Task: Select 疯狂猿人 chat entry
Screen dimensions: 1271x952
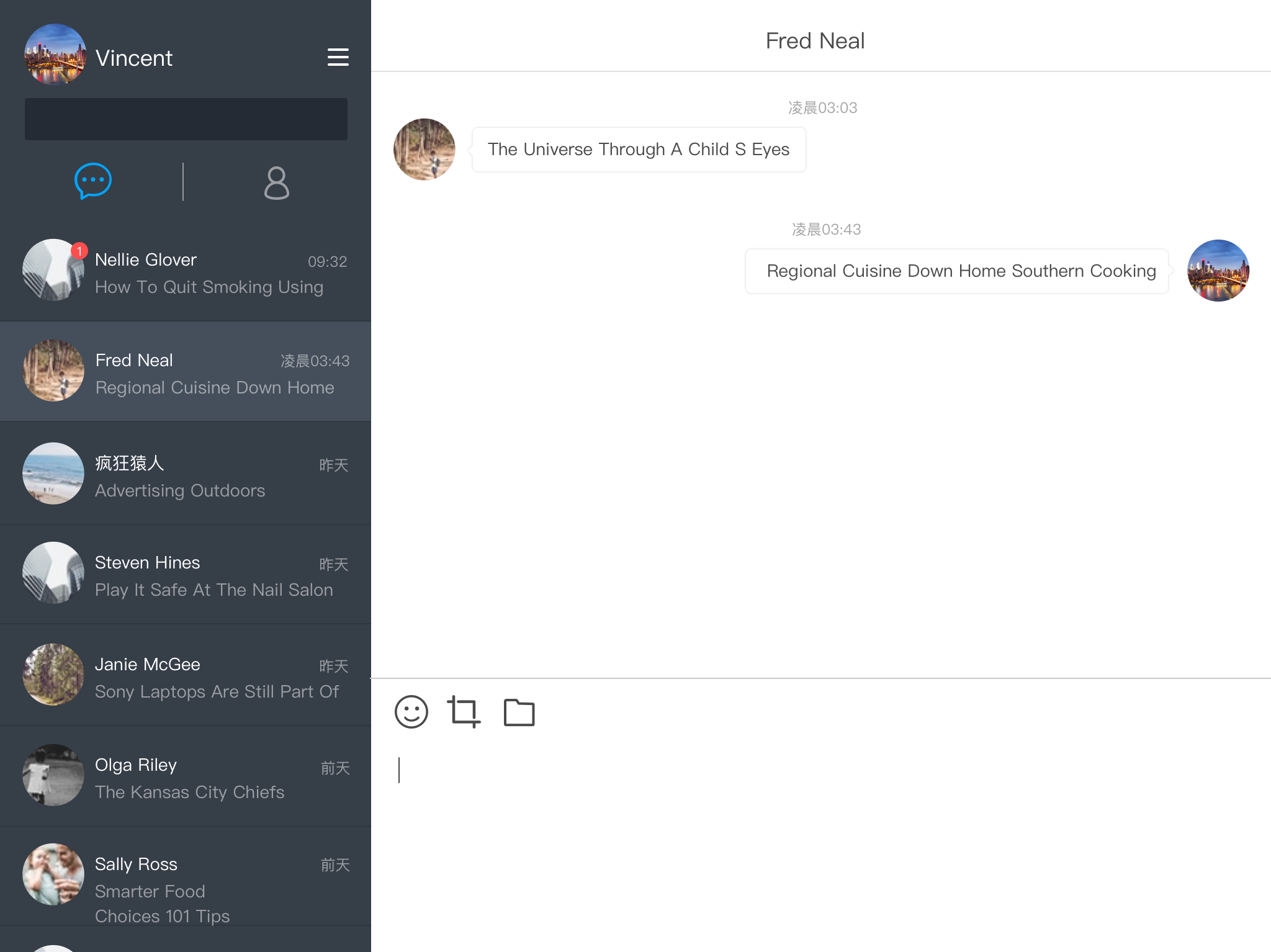Action: click(x=185, y=474)
